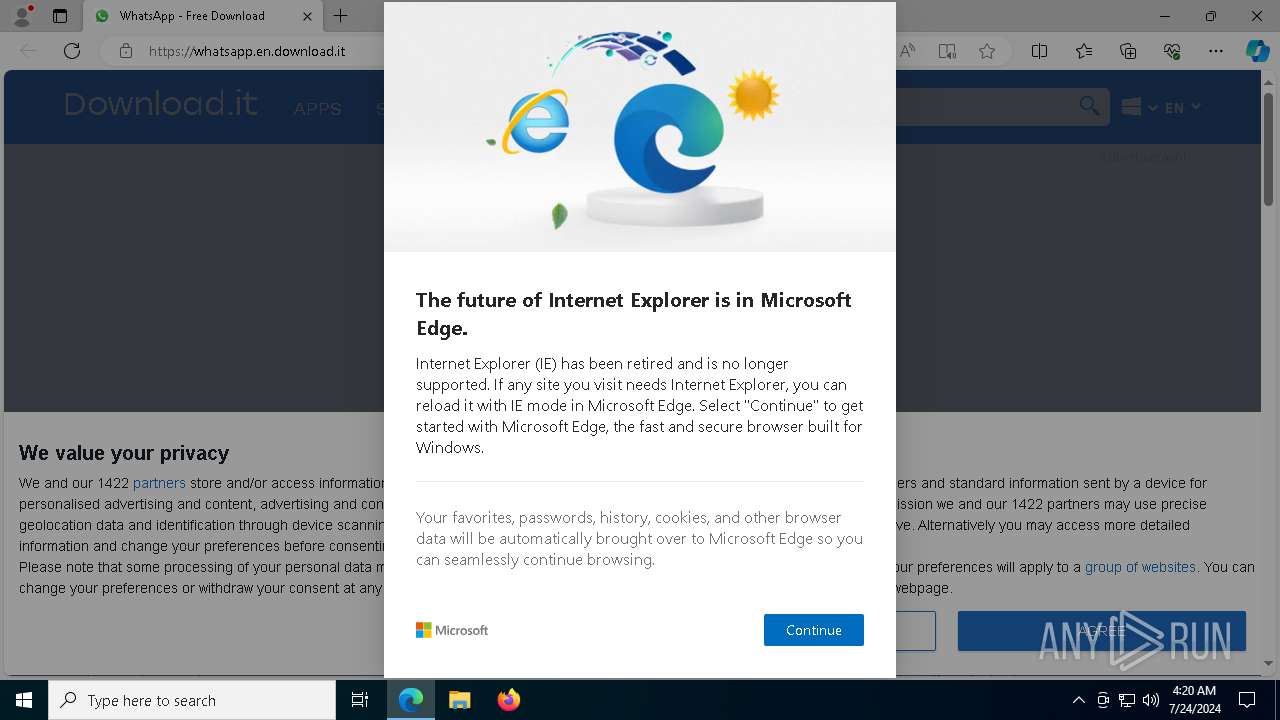Open the Collections icon
The image size is (1280, 720).
click(x=1128, y=51)
